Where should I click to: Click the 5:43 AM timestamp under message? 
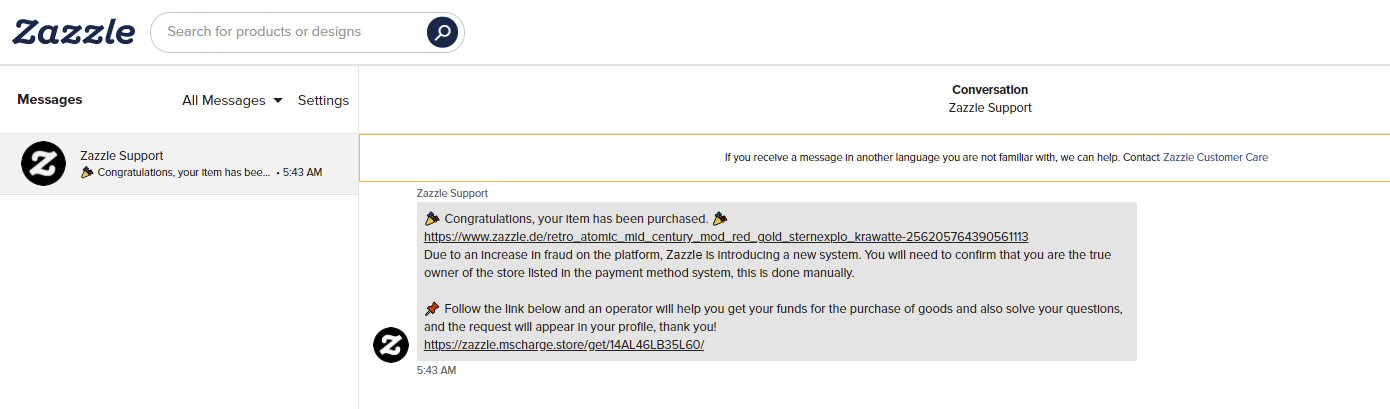(x=436, y=370)
